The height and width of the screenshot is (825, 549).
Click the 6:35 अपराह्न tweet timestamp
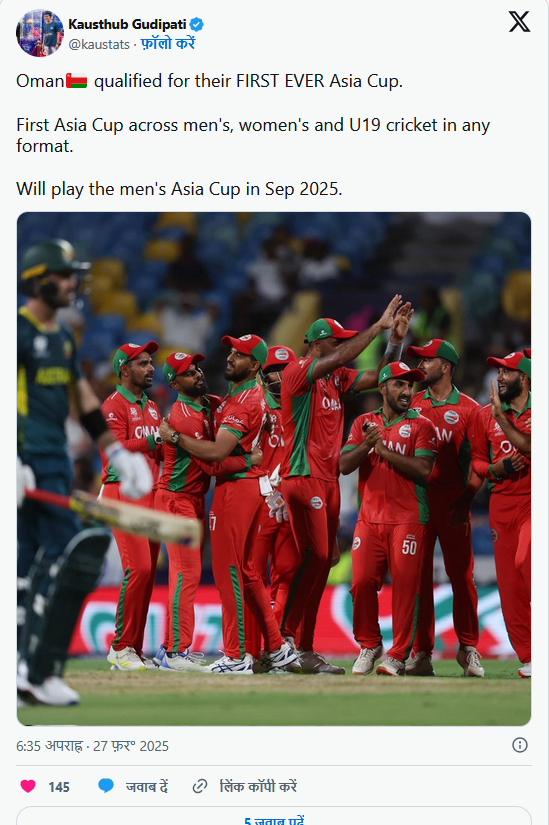coord(49,746)
